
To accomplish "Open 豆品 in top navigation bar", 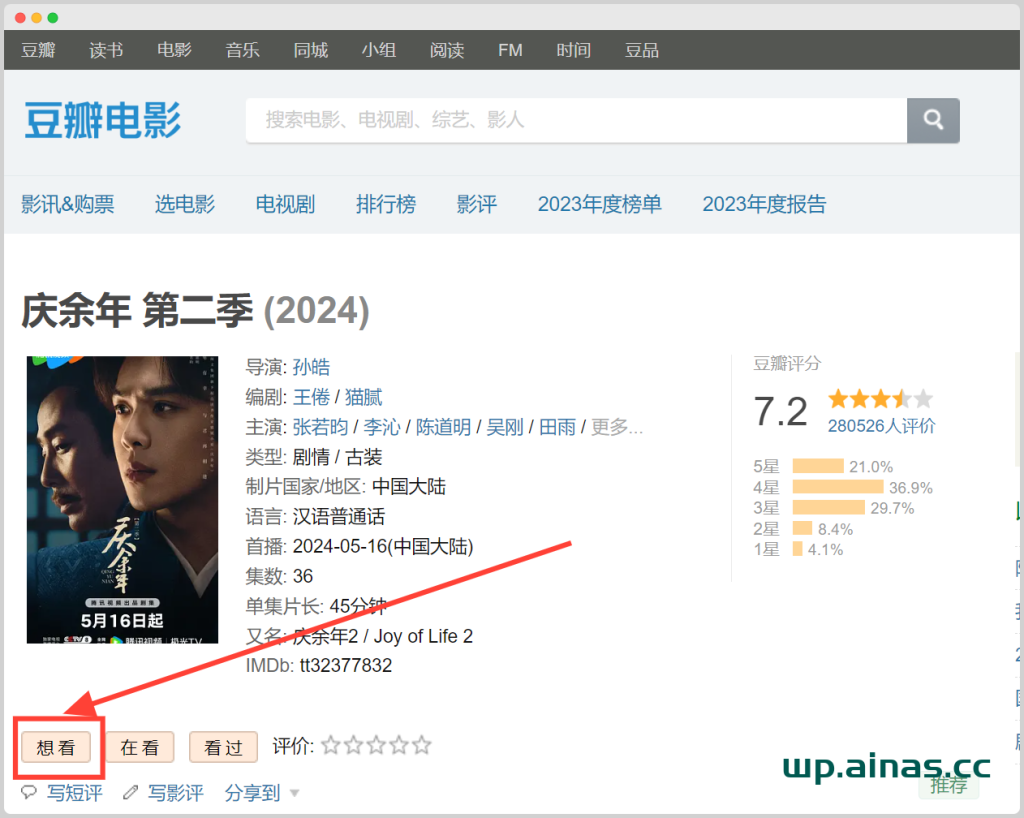I will (641, 50).
